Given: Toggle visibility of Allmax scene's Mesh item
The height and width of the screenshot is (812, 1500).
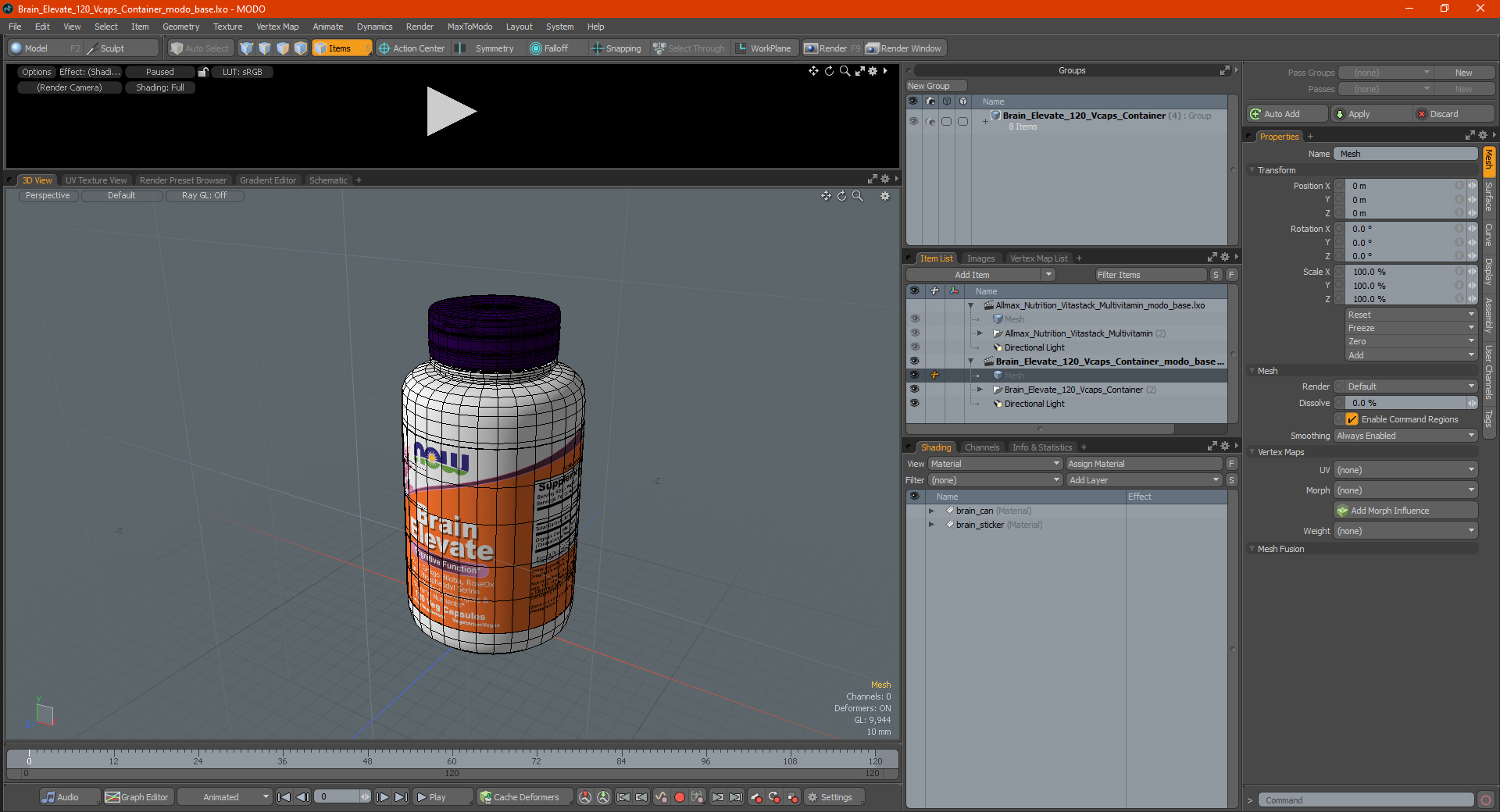Looking at the screenshot, I should pos(914,319).
